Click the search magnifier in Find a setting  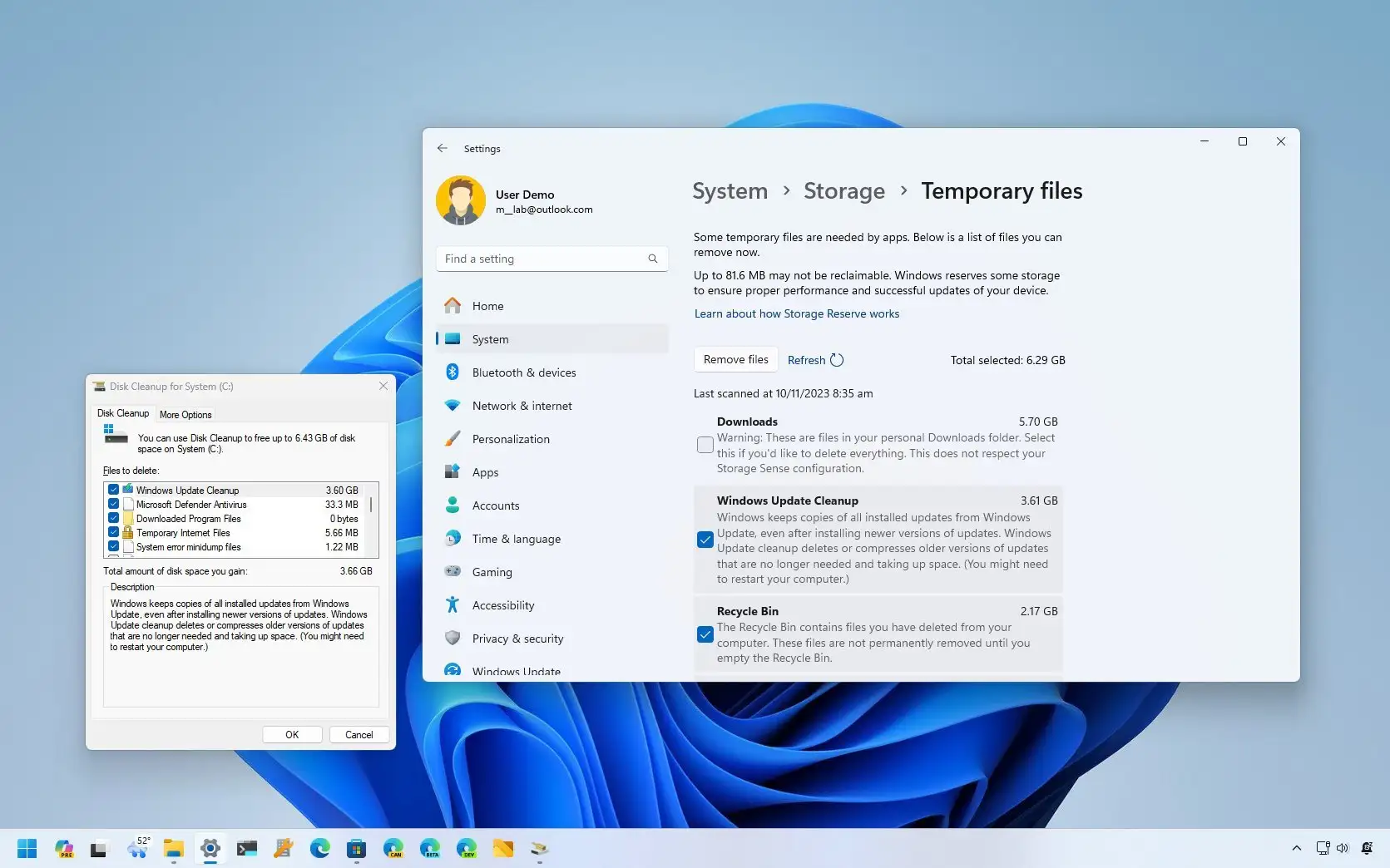(x=653, y=259)
